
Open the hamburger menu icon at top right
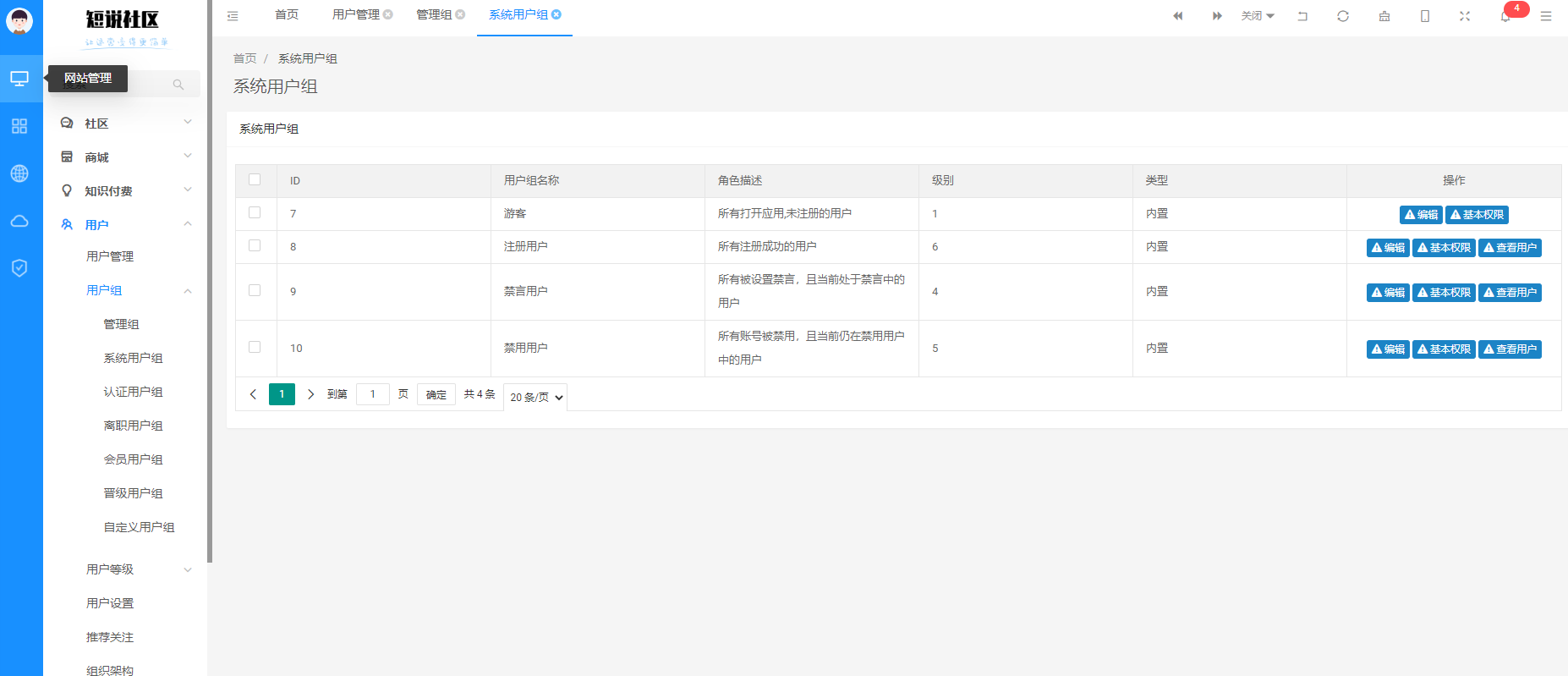(1546, 16)
